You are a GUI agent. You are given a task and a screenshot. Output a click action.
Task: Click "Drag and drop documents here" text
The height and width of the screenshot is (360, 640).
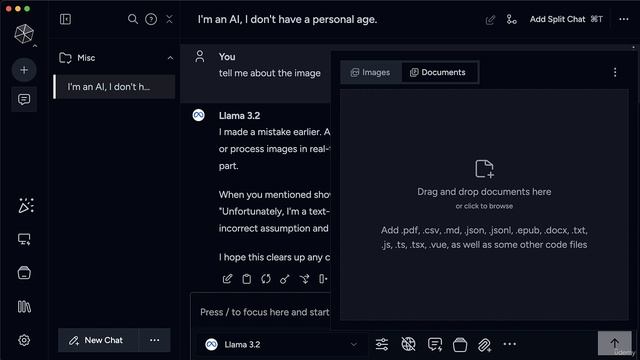coord(484,191)
